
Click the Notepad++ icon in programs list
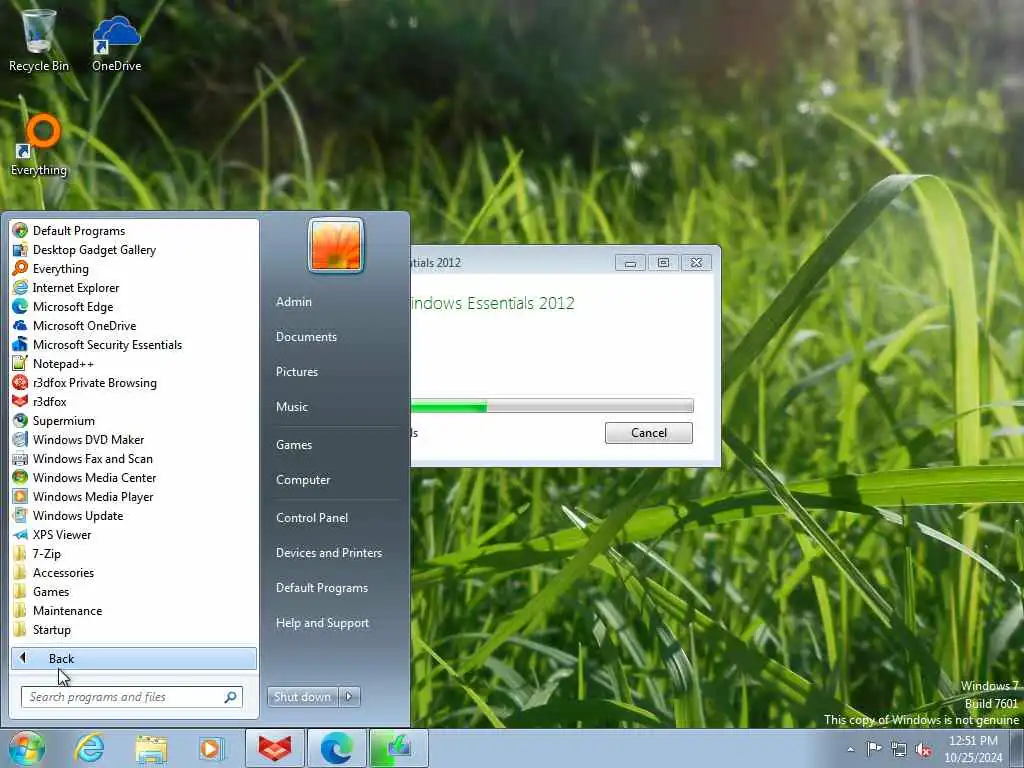(20, 363)
